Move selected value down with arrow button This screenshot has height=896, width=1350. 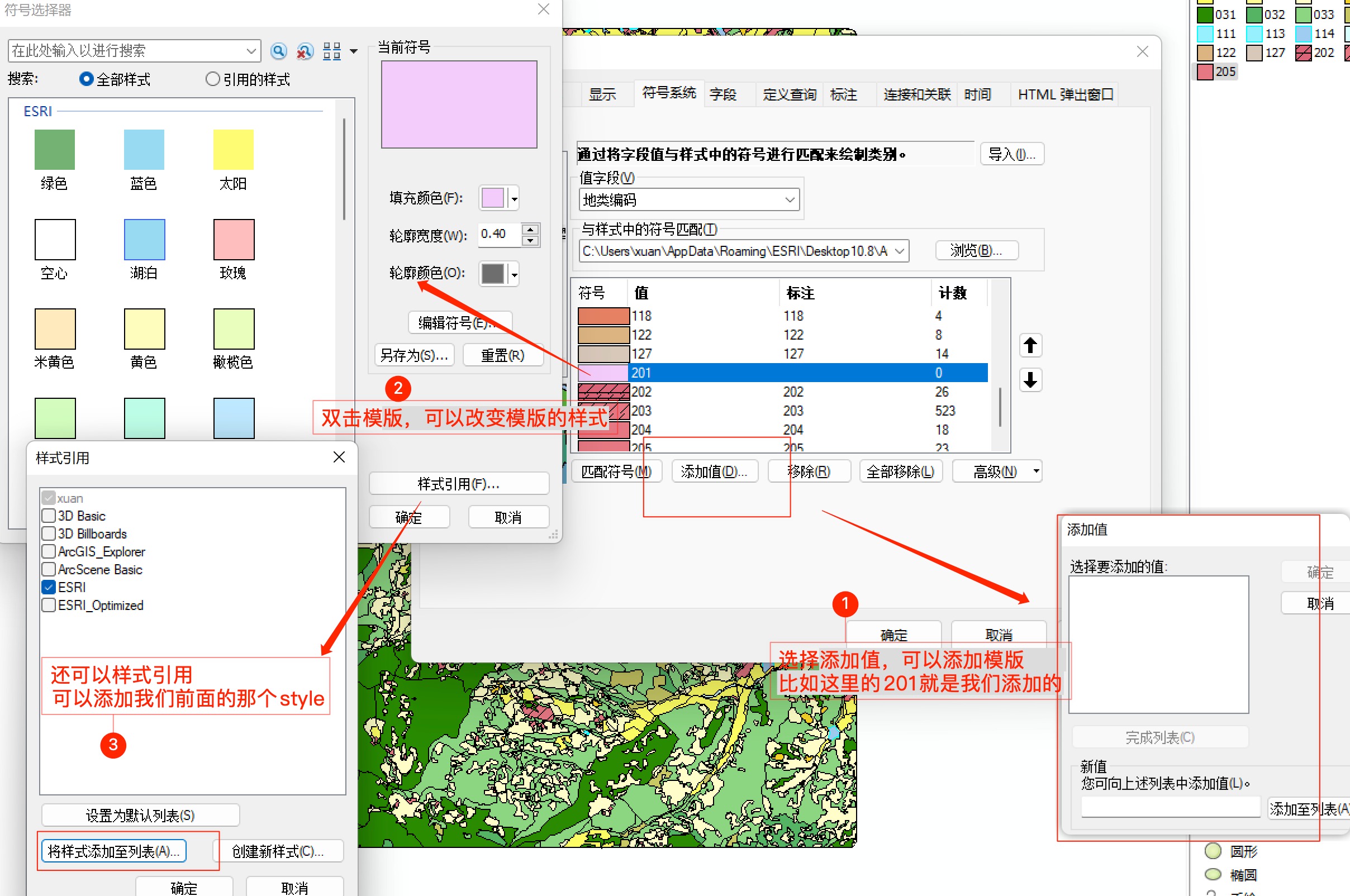1030,380
